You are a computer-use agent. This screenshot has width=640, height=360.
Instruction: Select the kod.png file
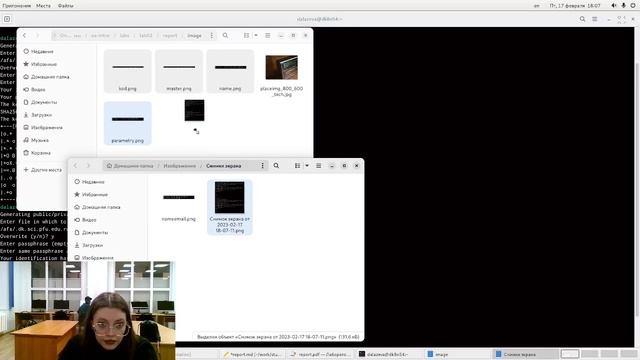128,71
